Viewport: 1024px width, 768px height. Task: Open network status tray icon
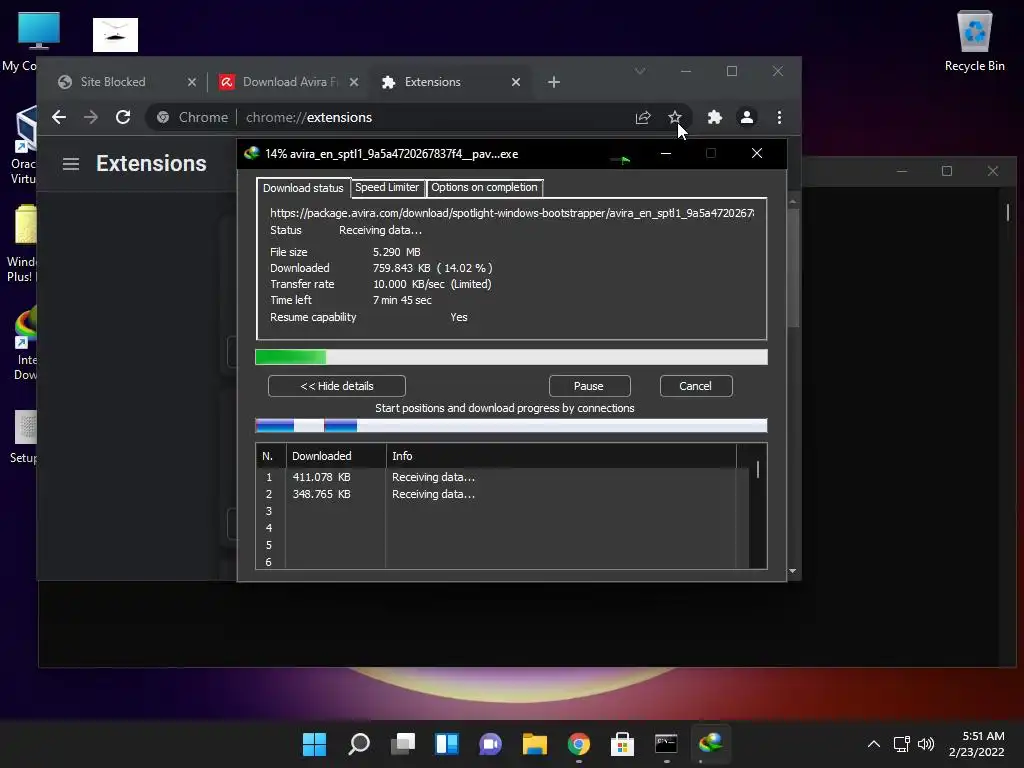pos(901,744)
